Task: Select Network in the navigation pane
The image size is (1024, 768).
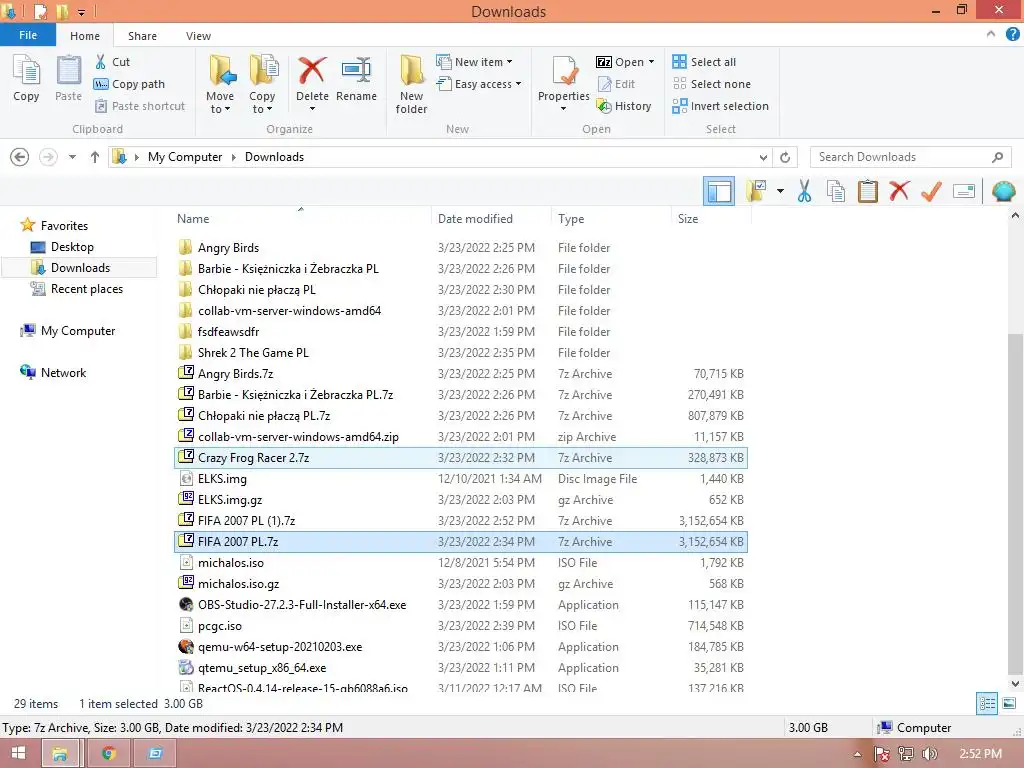Action: tap(63, 373)
